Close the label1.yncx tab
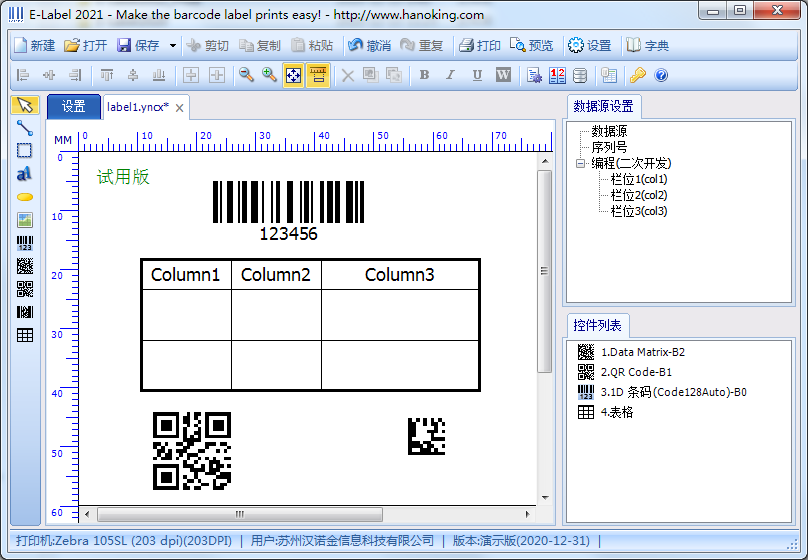The width and height of the screenshot is (808, 560). coord(179,108)
